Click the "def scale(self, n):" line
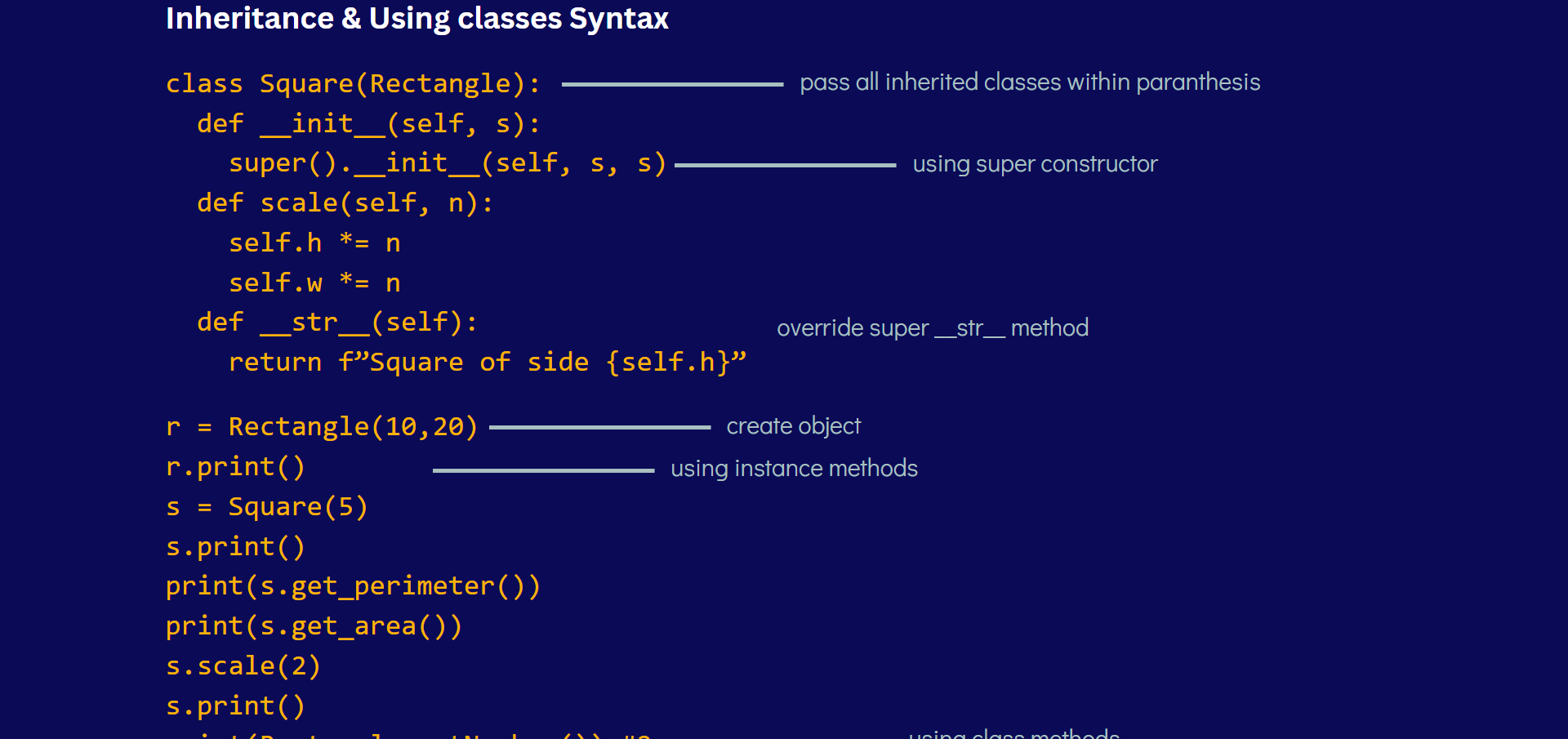Viewport: 1568px width, 739px height. [x=345, y=203]
